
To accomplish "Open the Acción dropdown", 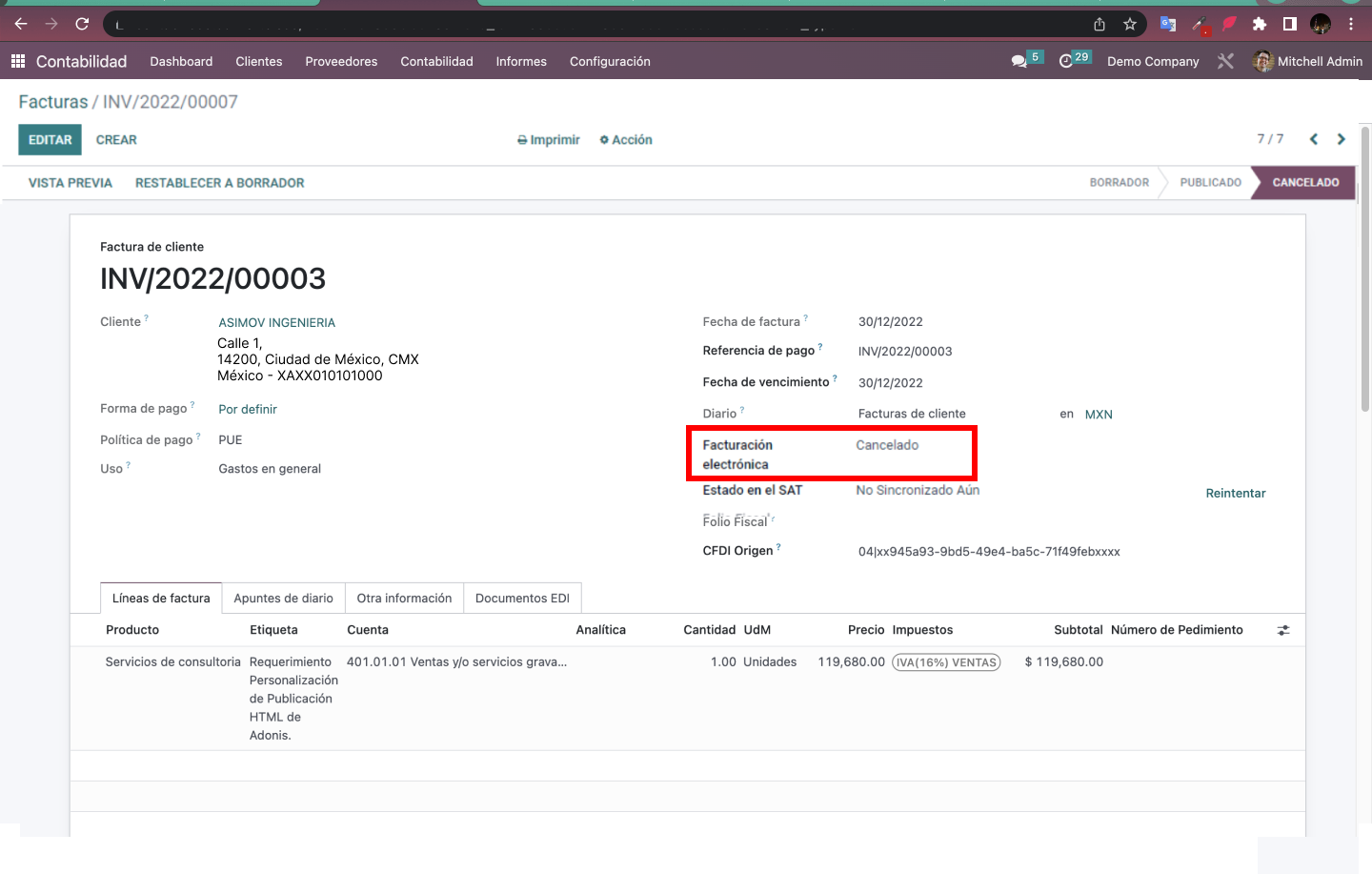I will click(626, 140).
